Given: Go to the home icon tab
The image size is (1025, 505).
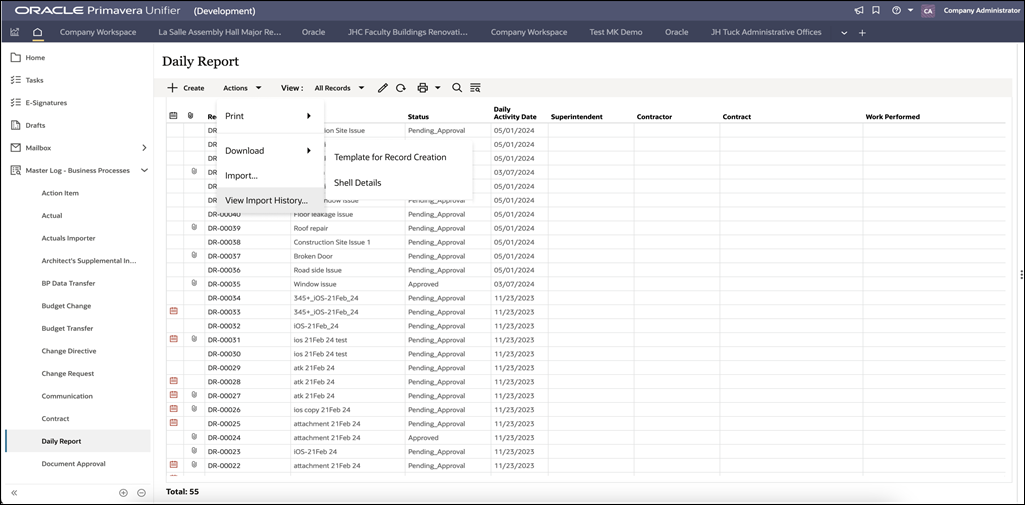Looking at the screenshot, I should (37, 32).
